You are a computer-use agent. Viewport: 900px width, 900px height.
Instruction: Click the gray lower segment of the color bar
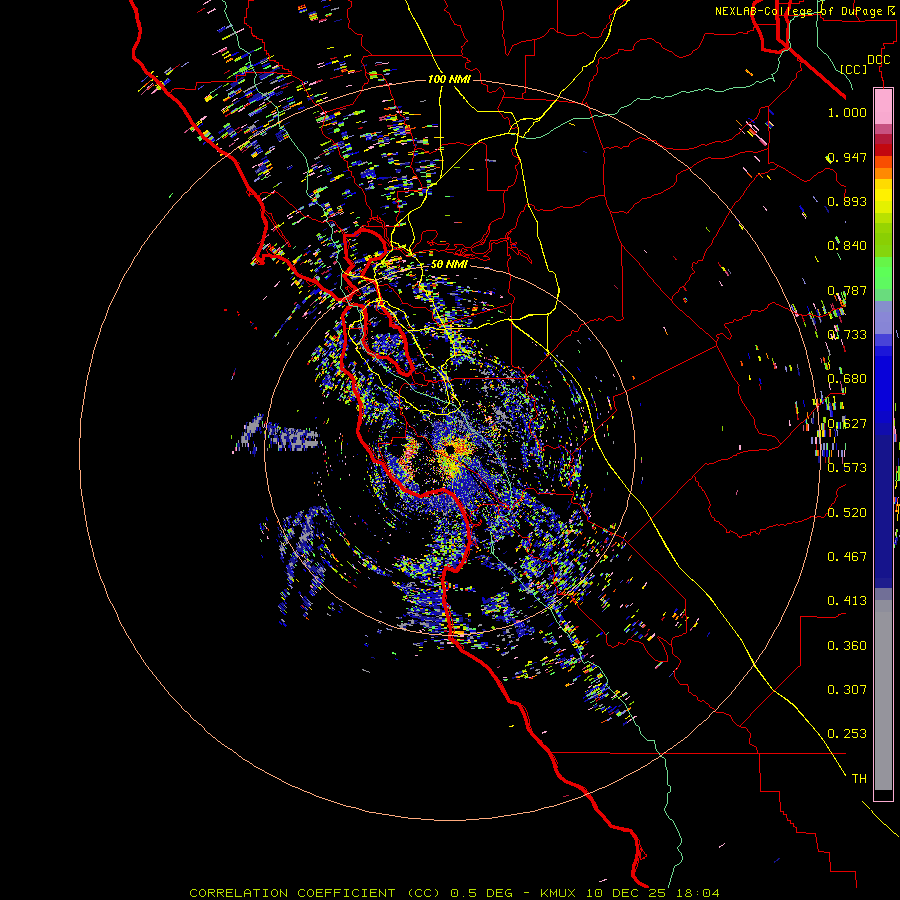coord(883,695)
